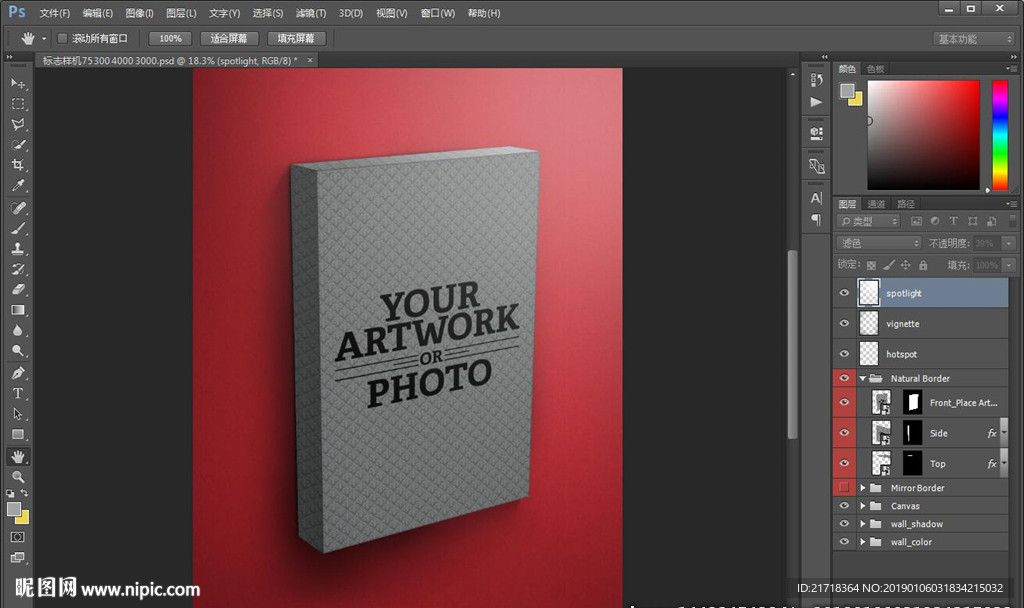Select the Rectangular Marquee tool

(x=18, y=104)
